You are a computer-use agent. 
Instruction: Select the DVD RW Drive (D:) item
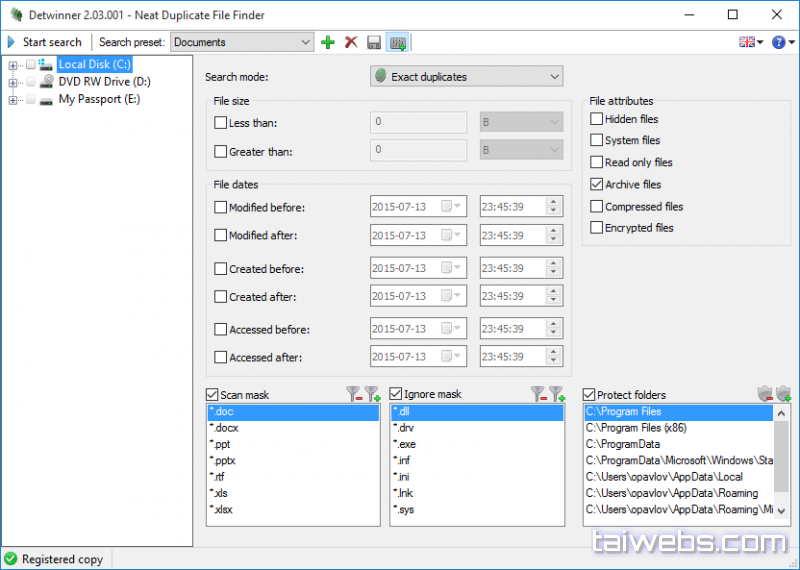(104, 82)
